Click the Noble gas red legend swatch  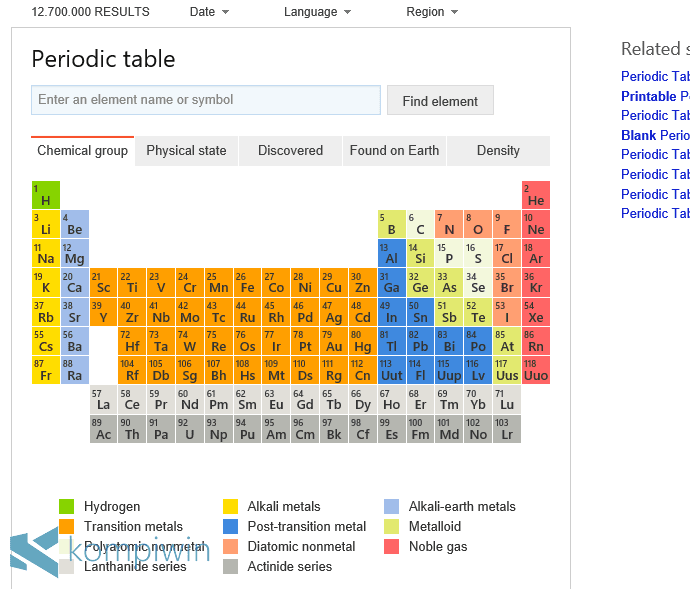(392, 546)
